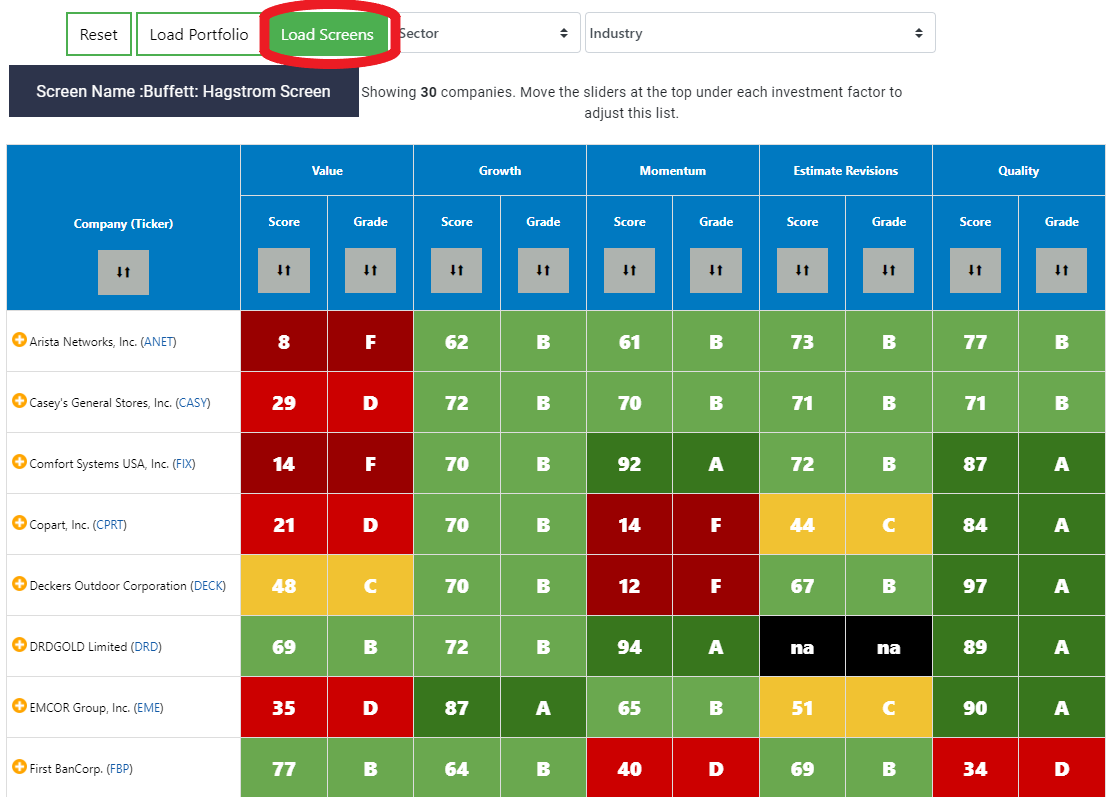Sort by Momentum Score column

pos(629,270)
